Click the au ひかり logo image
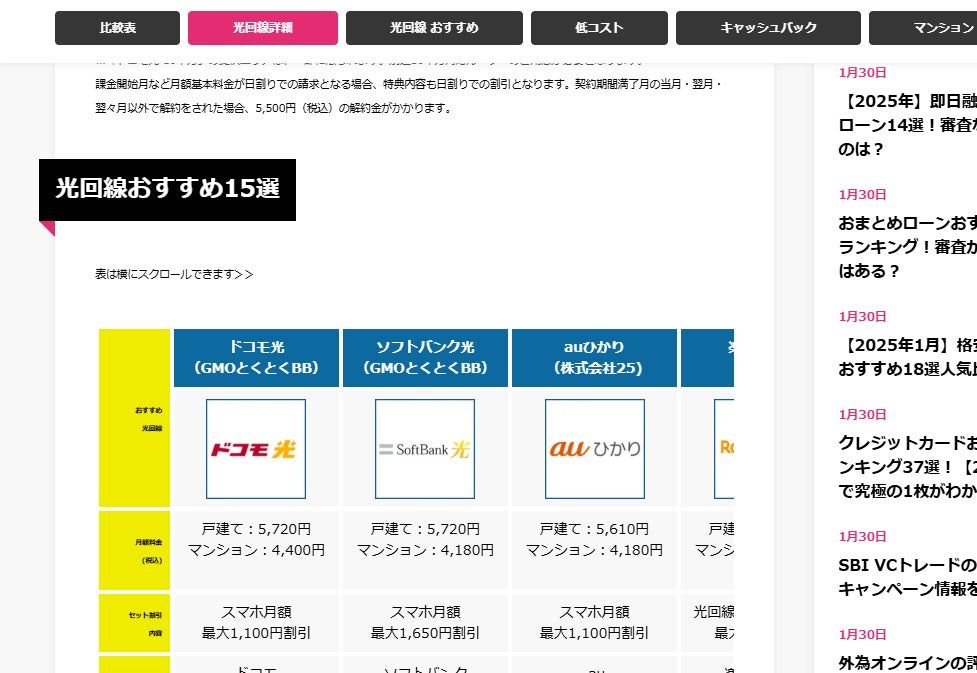The height and width of the screenshot is (673, 977). pyautogui.click(x=595, y=449)
